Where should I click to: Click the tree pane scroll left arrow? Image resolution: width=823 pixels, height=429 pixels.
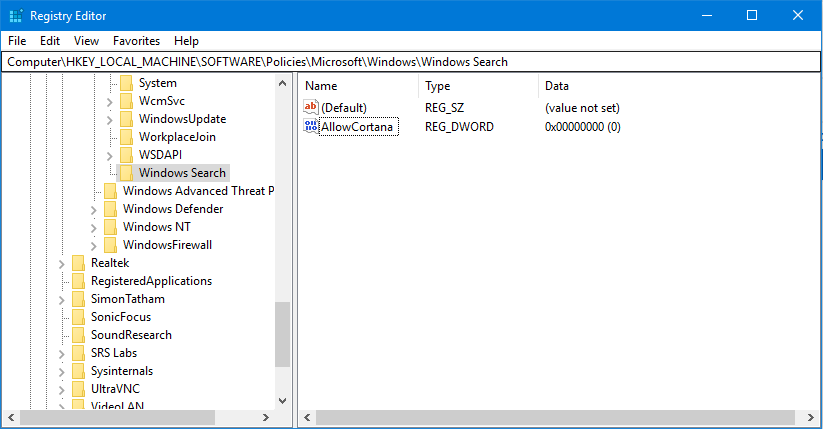coord(10,418)
